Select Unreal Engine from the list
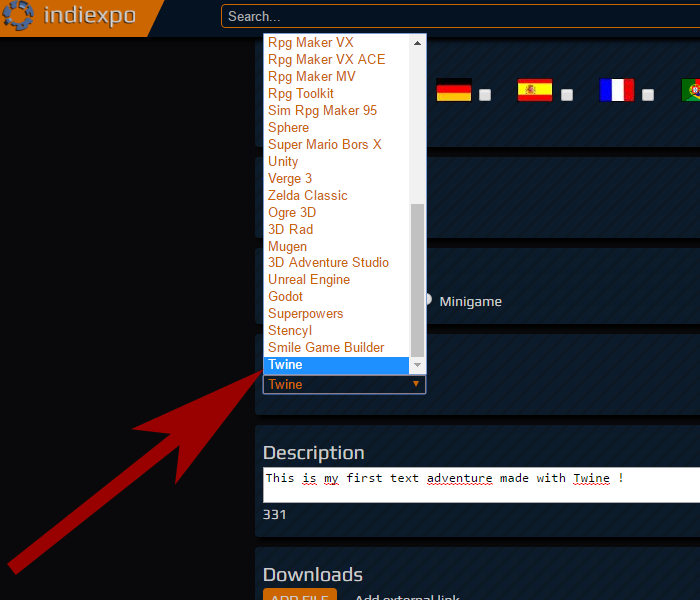The height and width of the screenshot is (600, 700). tap(336, 279)
